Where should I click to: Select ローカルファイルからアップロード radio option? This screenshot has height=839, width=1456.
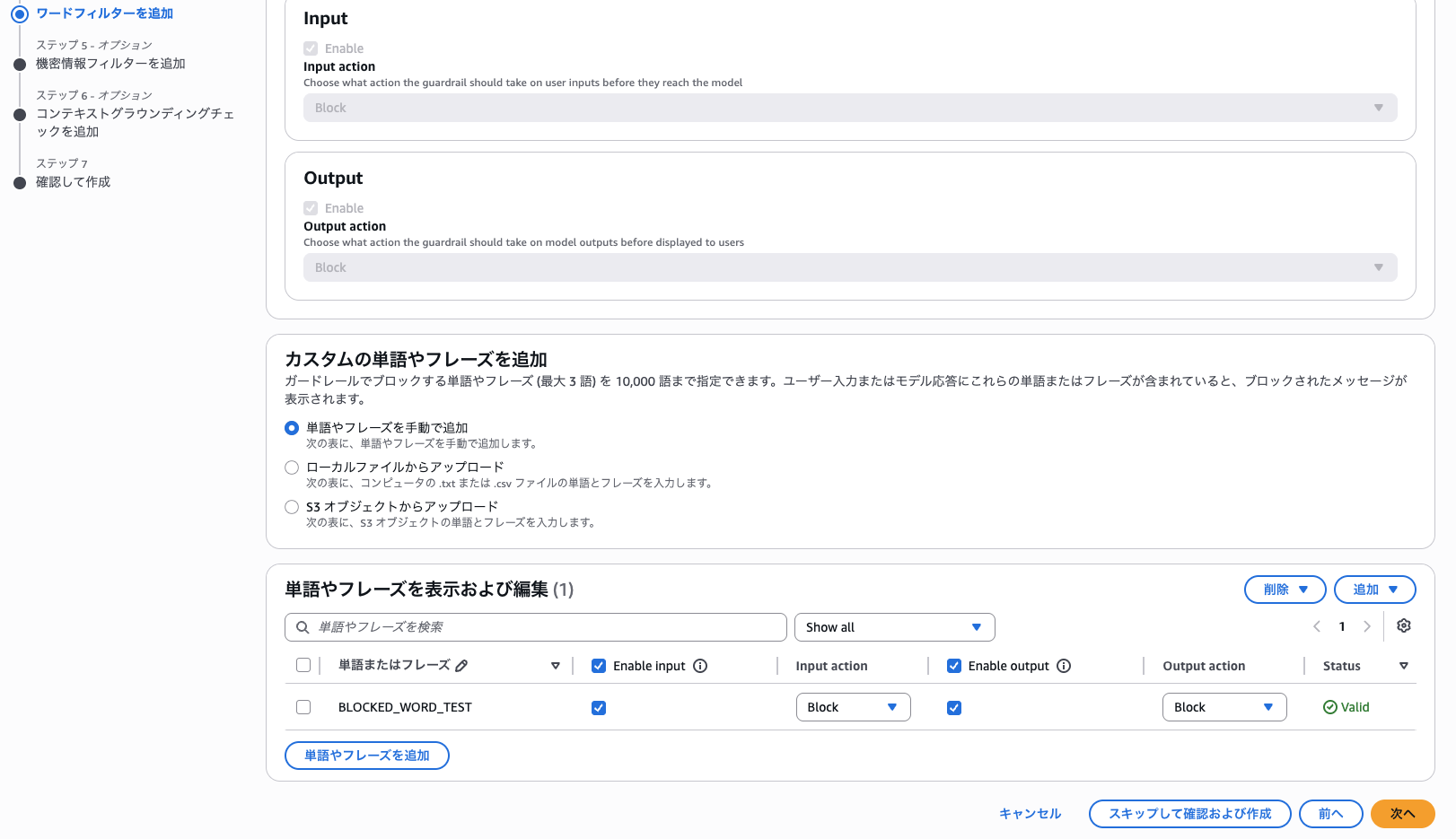[x=292, y=468]
